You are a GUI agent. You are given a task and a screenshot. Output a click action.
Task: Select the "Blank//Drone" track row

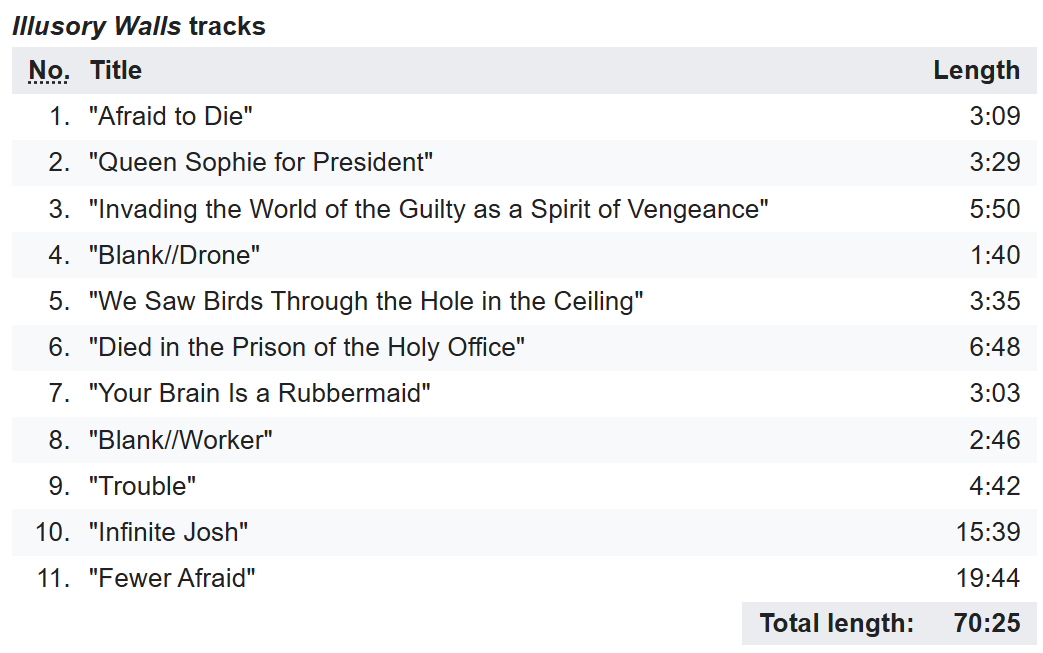[x=523, y=255]
